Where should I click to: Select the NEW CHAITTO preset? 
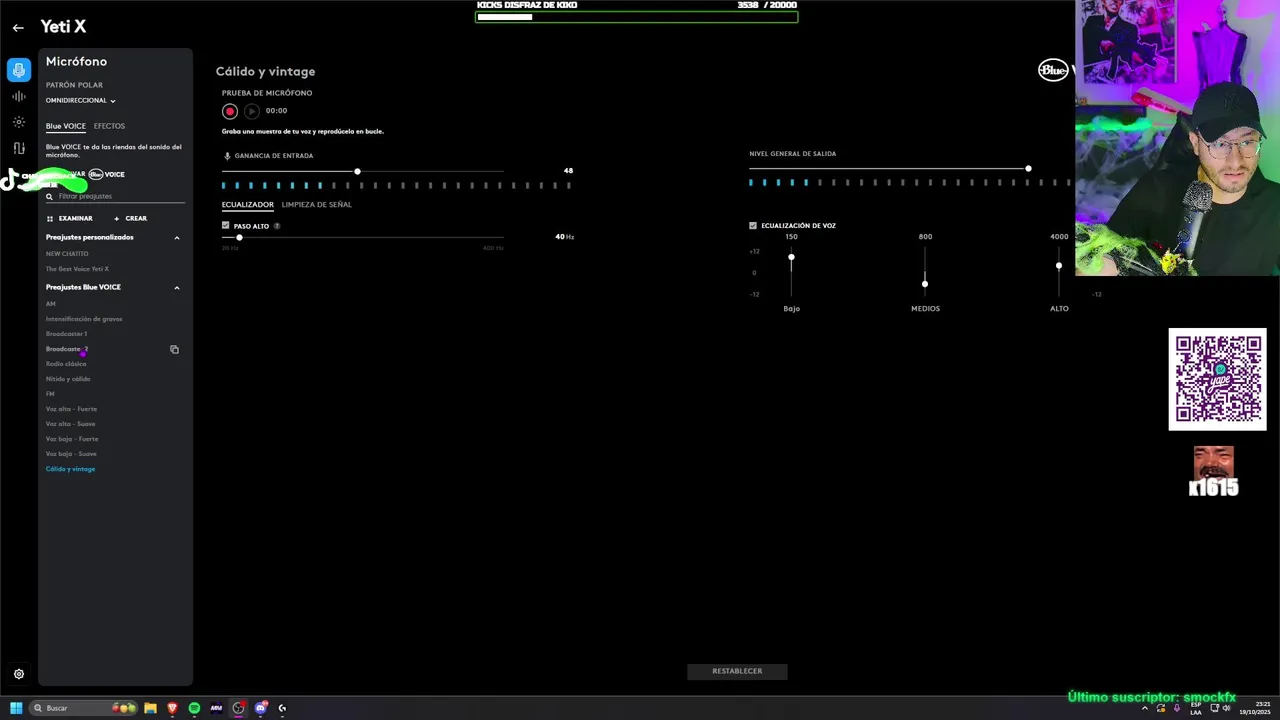pyautogui.click(x=67, y=254)
